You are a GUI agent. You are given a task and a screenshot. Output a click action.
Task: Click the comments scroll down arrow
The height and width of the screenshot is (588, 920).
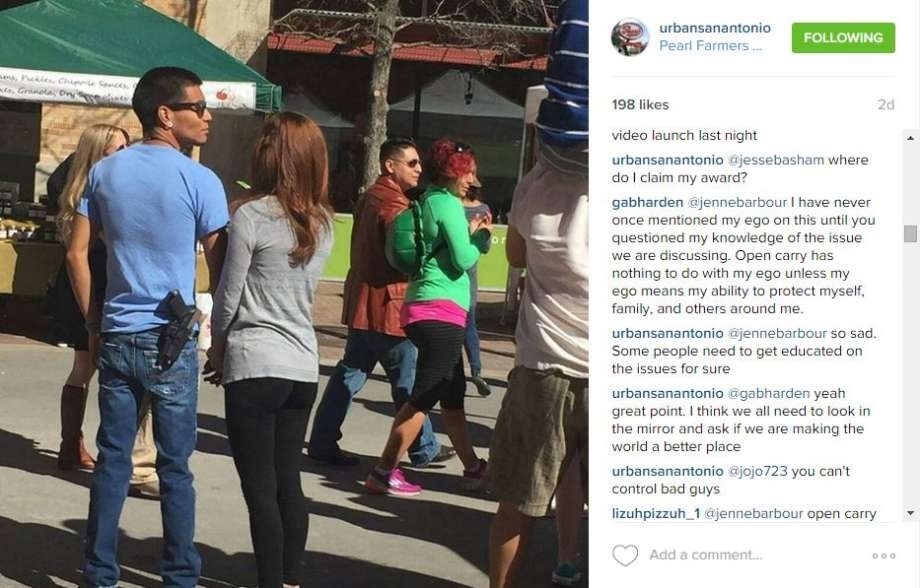point(910,513)
